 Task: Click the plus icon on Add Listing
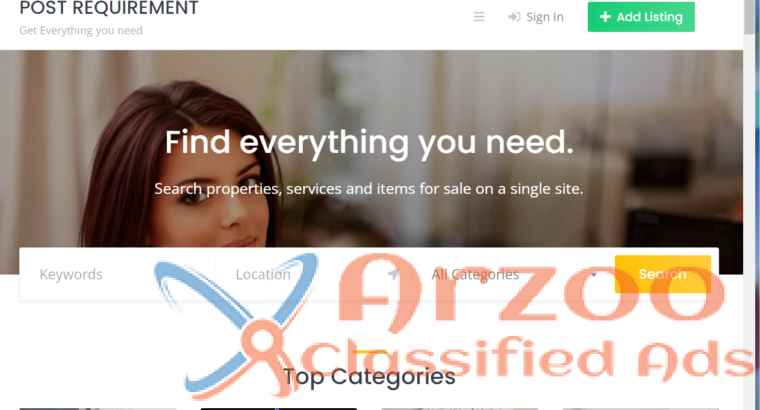tap(605, 17)
